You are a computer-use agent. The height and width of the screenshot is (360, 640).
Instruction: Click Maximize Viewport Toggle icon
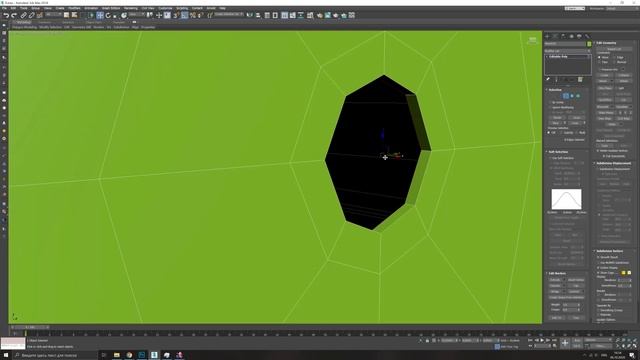[x=635, y=346]
